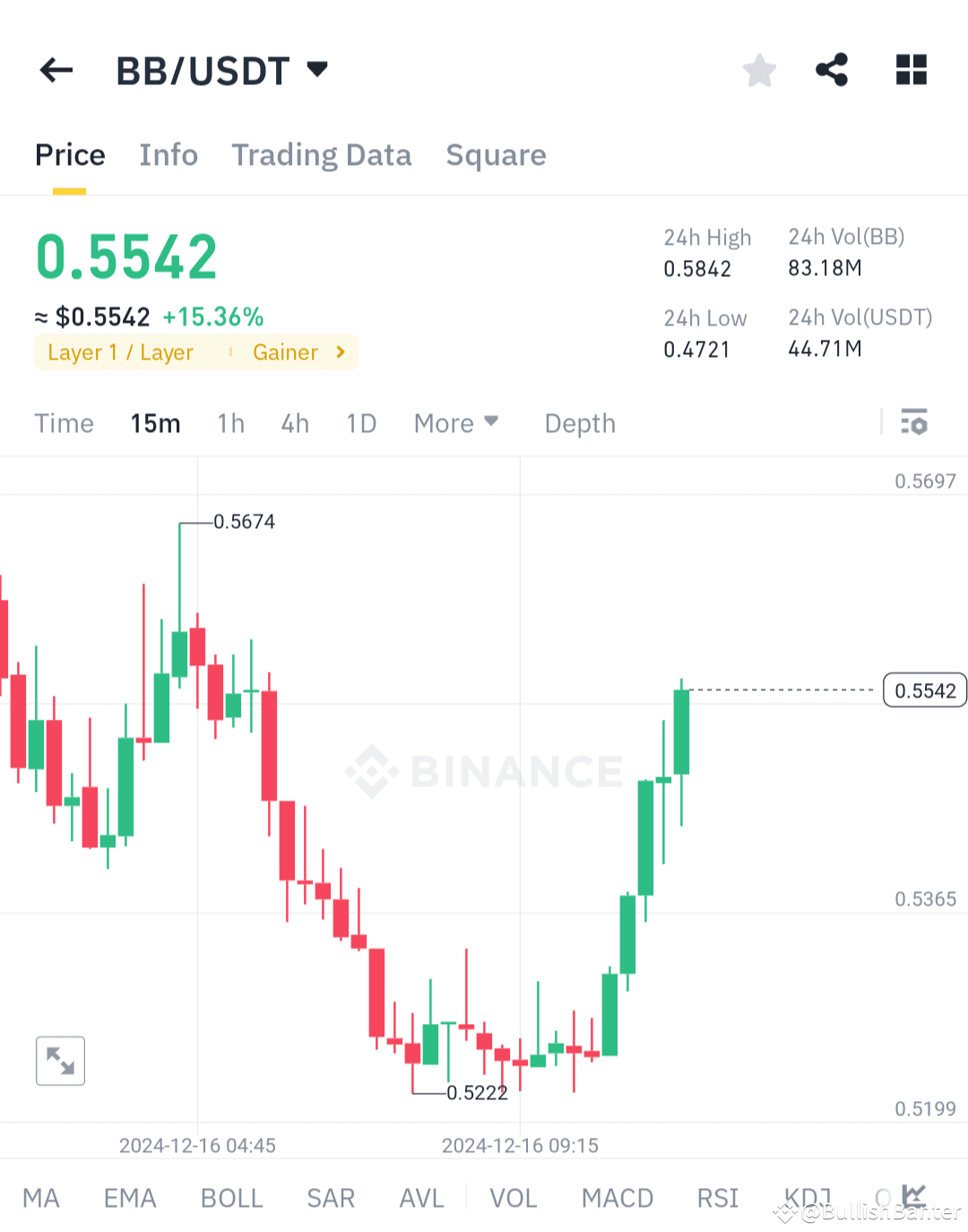Open chart display settings icon beside Depth

pos(914,422)
